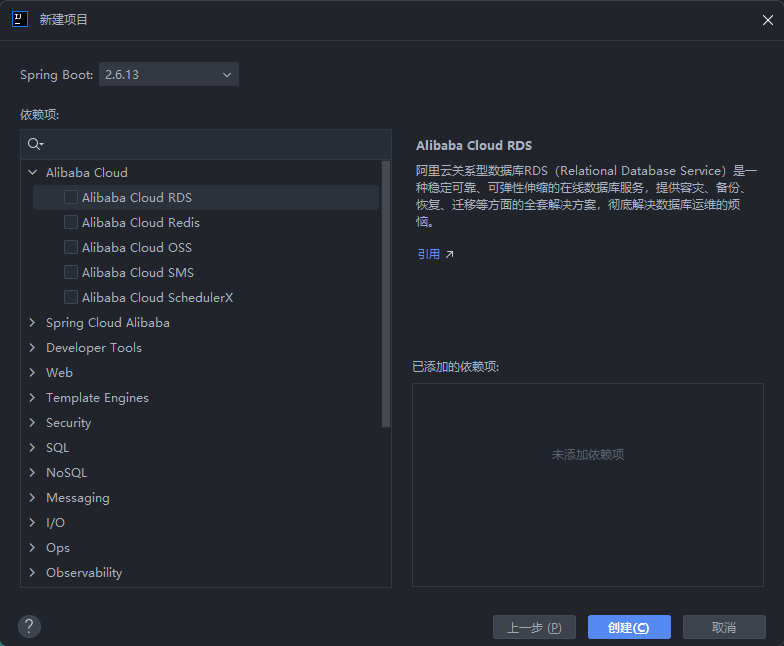Expand the Template Engines category
784x646 pixels.
32,398
